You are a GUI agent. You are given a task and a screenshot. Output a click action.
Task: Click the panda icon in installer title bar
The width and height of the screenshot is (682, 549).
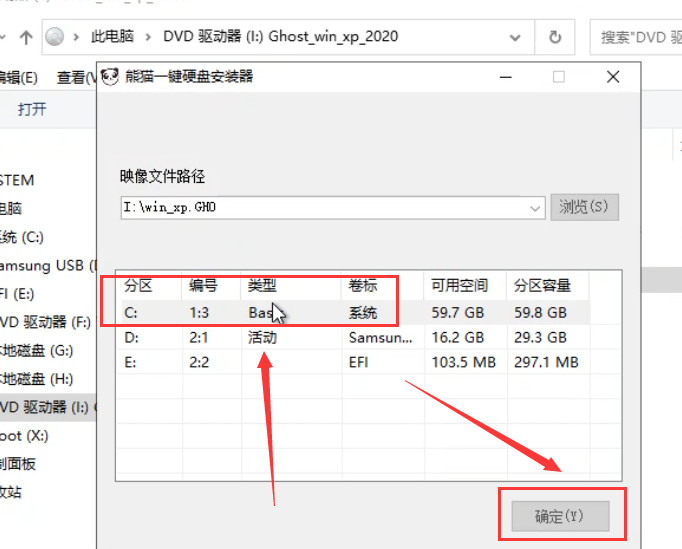(110, 77)
